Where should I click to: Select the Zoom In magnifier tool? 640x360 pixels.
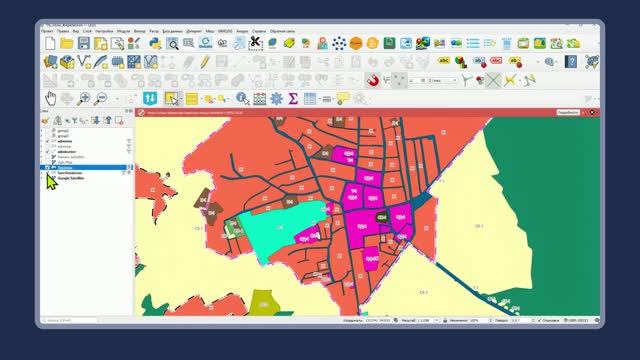pos(84,98)
